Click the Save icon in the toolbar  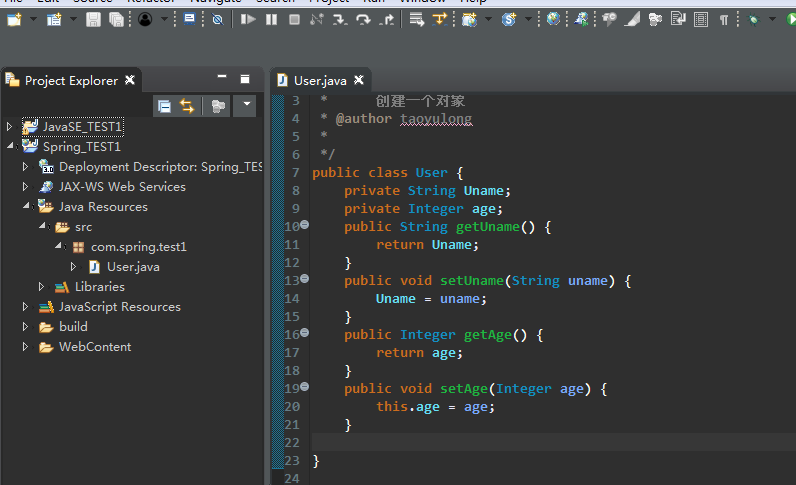point(93,19)
